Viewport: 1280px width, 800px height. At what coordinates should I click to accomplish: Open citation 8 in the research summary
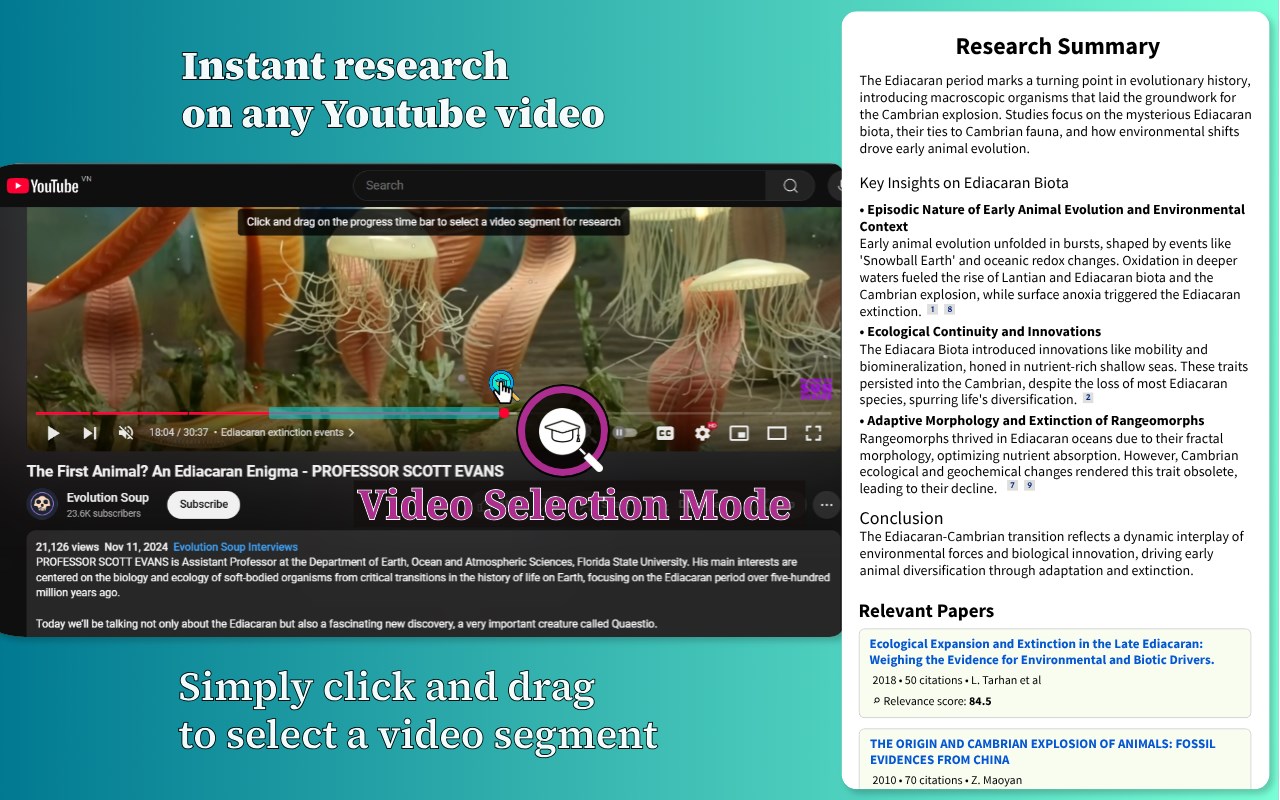(950, 310)
